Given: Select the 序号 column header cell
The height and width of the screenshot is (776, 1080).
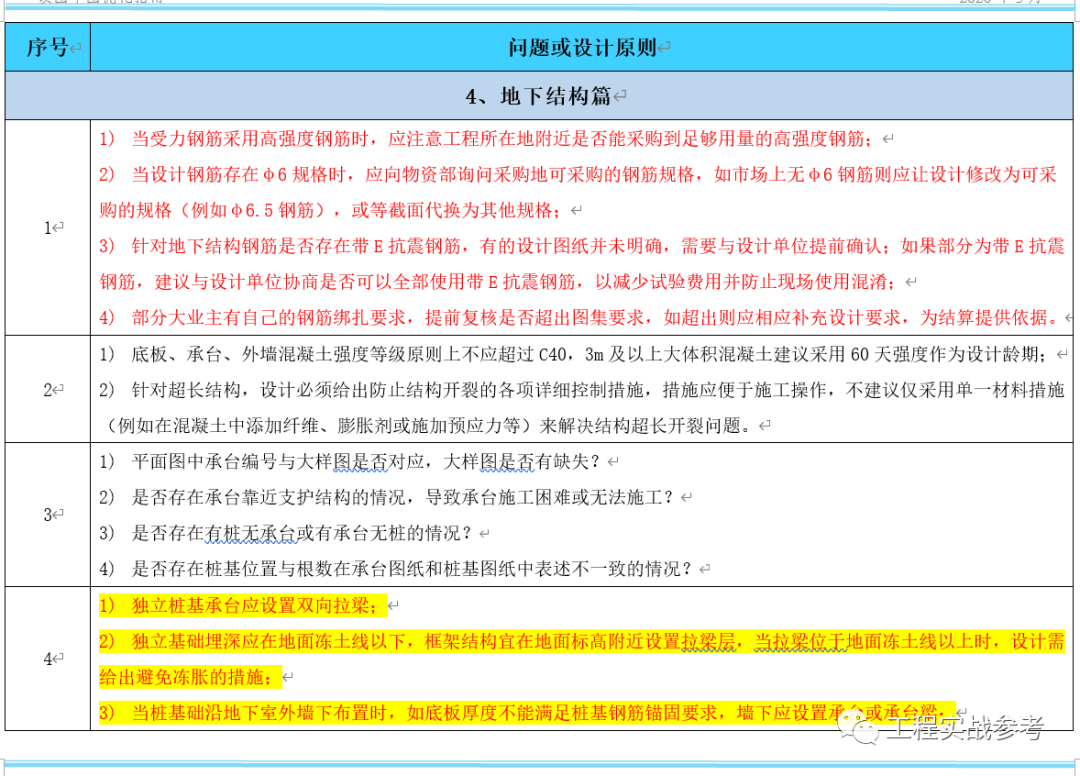Looking at the screenshot, I should point(47,47).
